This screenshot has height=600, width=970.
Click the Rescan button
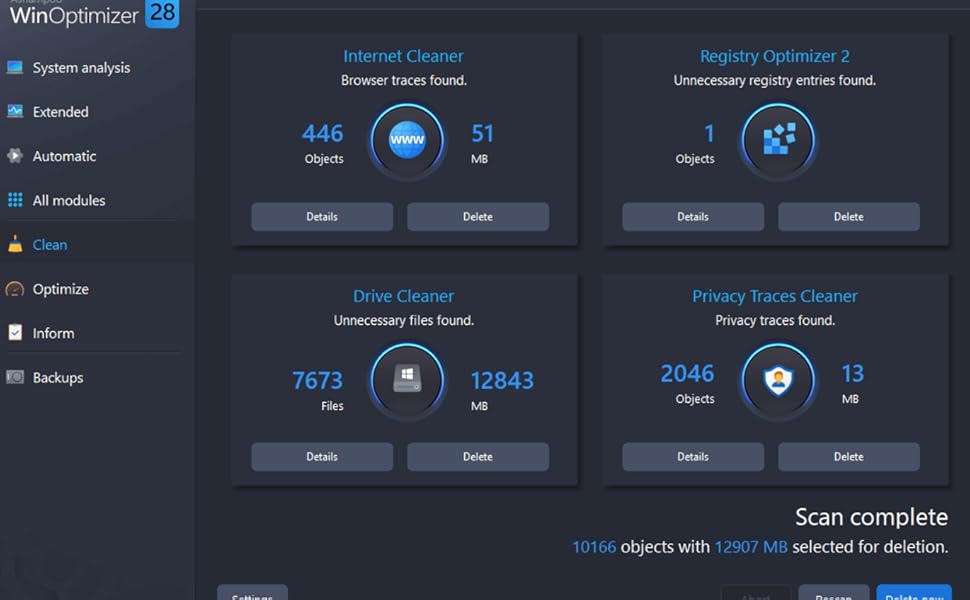tap(833, 595)
